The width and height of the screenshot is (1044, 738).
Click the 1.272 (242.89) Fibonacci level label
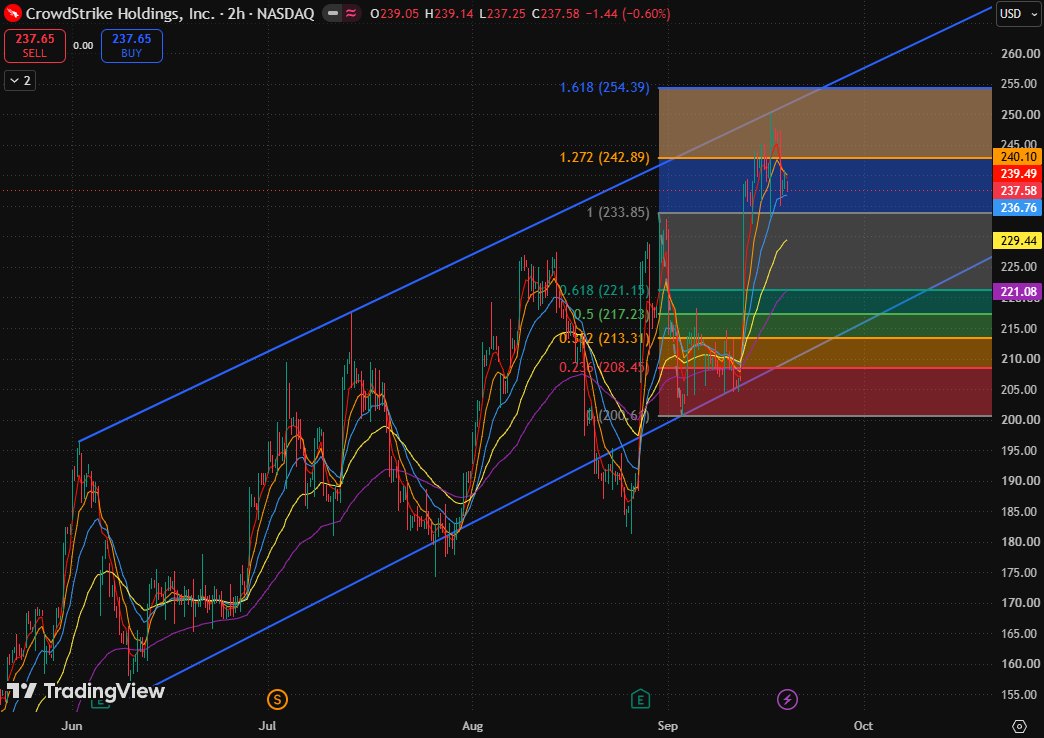point(605,158)
